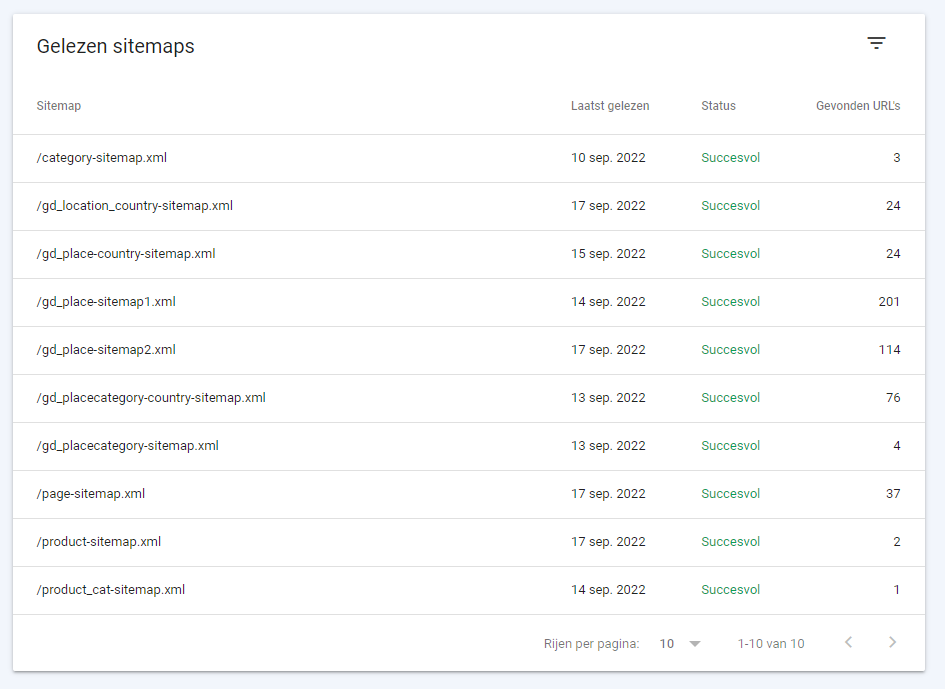The image size is (945, 689).
Task: Open the filter rows icon
Action: point(876,43)
